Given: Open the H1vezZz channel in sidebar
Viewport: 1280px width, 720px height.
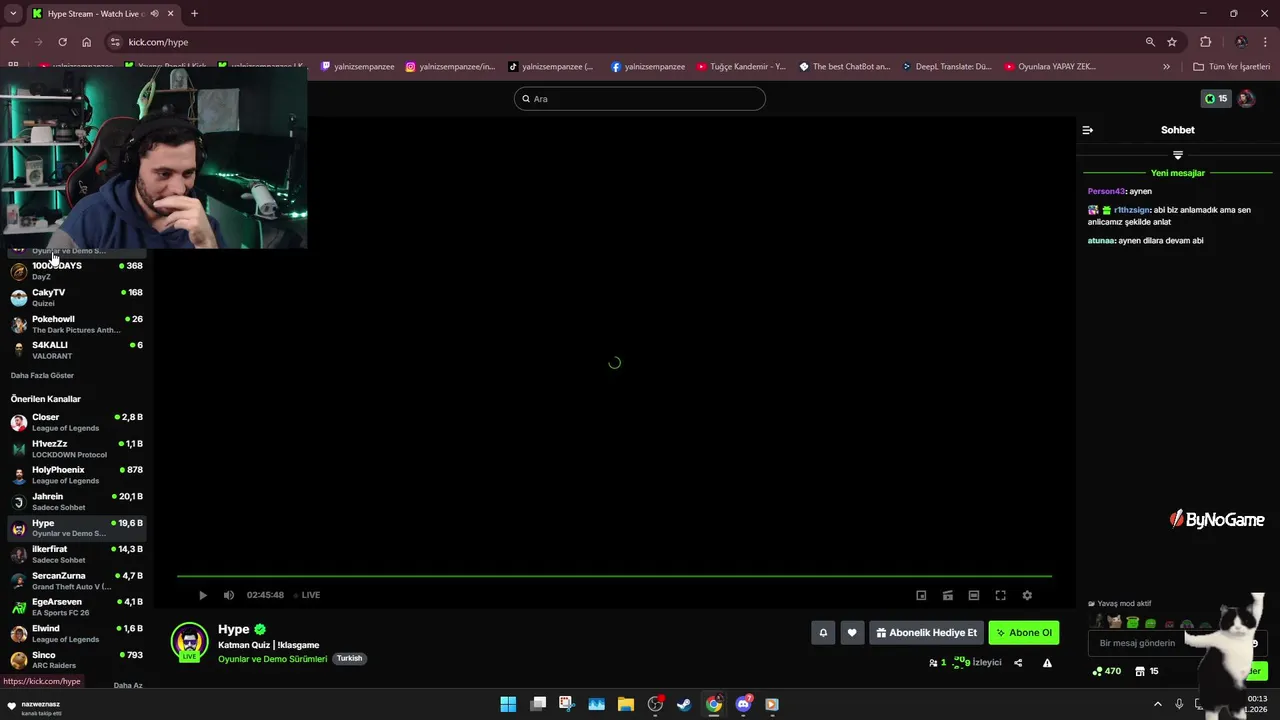Looking at the screenshot, I should 77,449.
